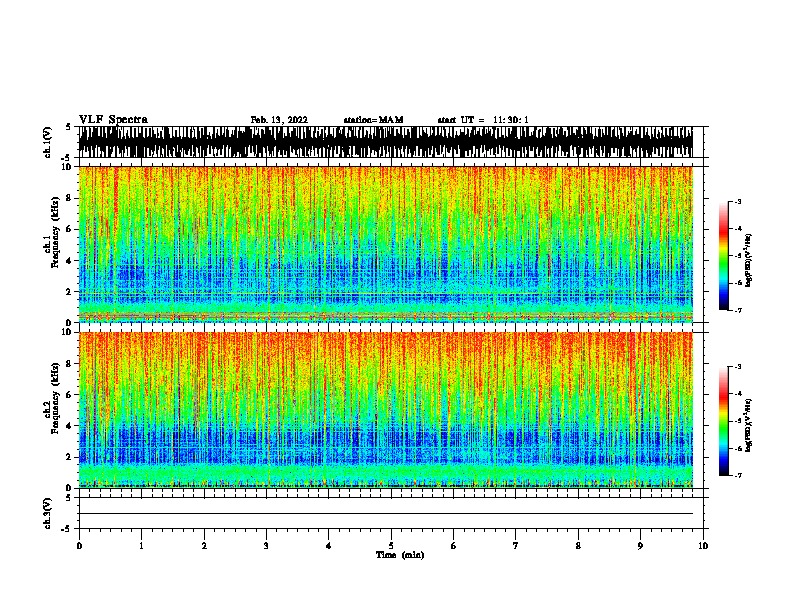Click the flat line in ch.3(V) panel
Screen dimensions: 792x612
click(385, 514)
